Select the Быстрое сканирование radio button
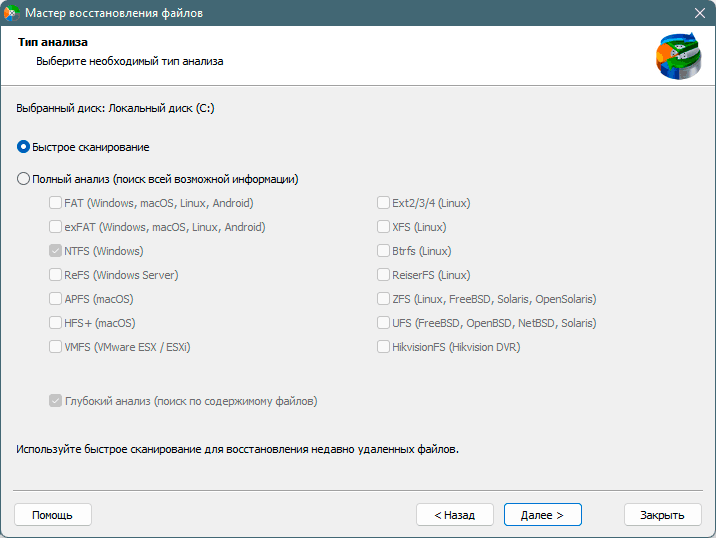The height and width of the screenshot is (538, 716). [x=23, y=147]
